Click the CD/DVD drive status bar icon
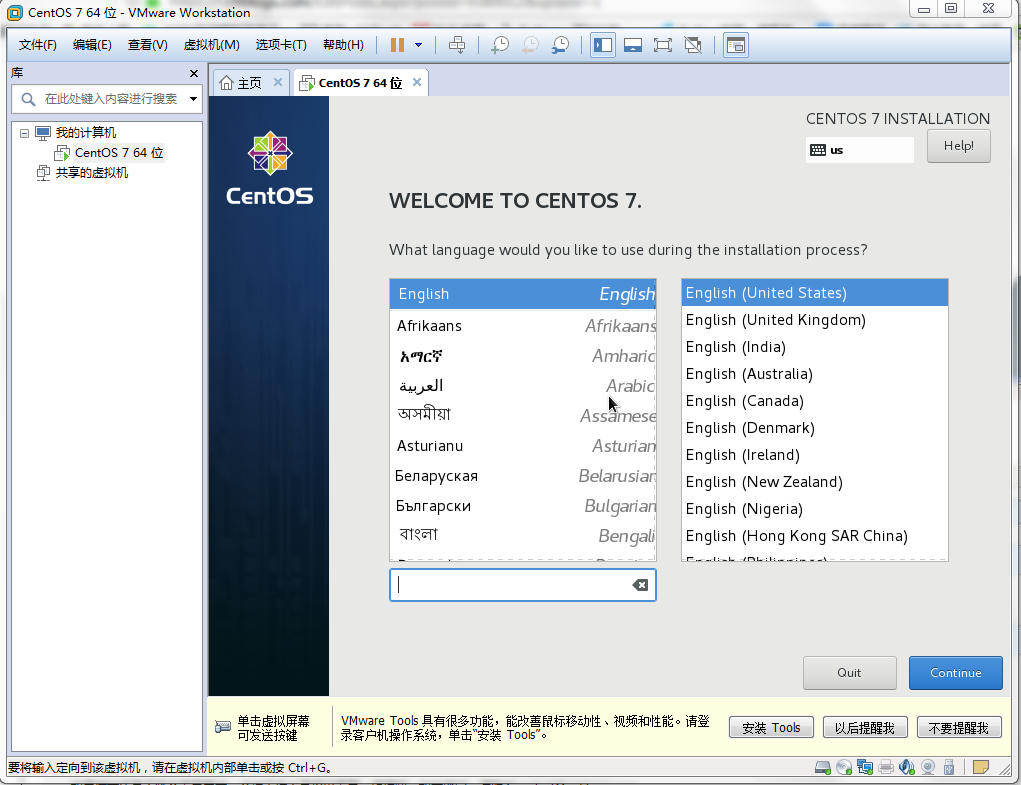This screenshot has width=1021, height=785. [x=844, y=767]
